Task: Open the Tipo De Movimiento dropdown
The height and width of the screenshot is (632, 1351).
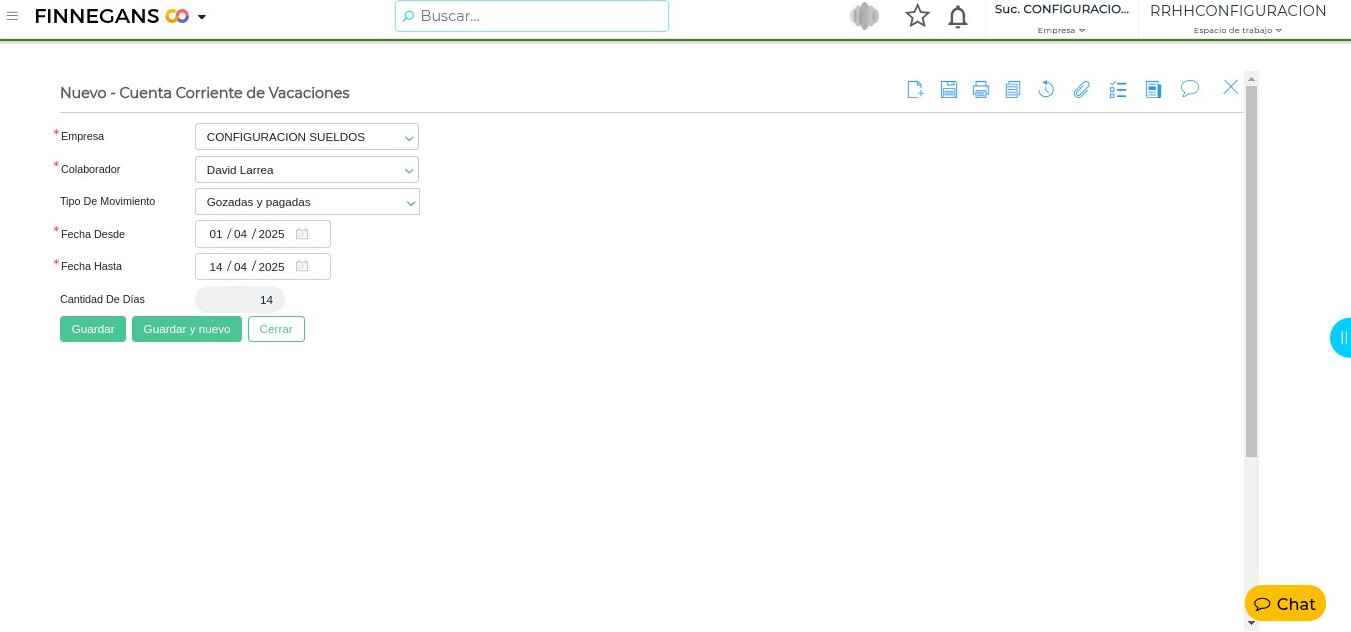Action: pyautogui.click(x=307, y=202)
